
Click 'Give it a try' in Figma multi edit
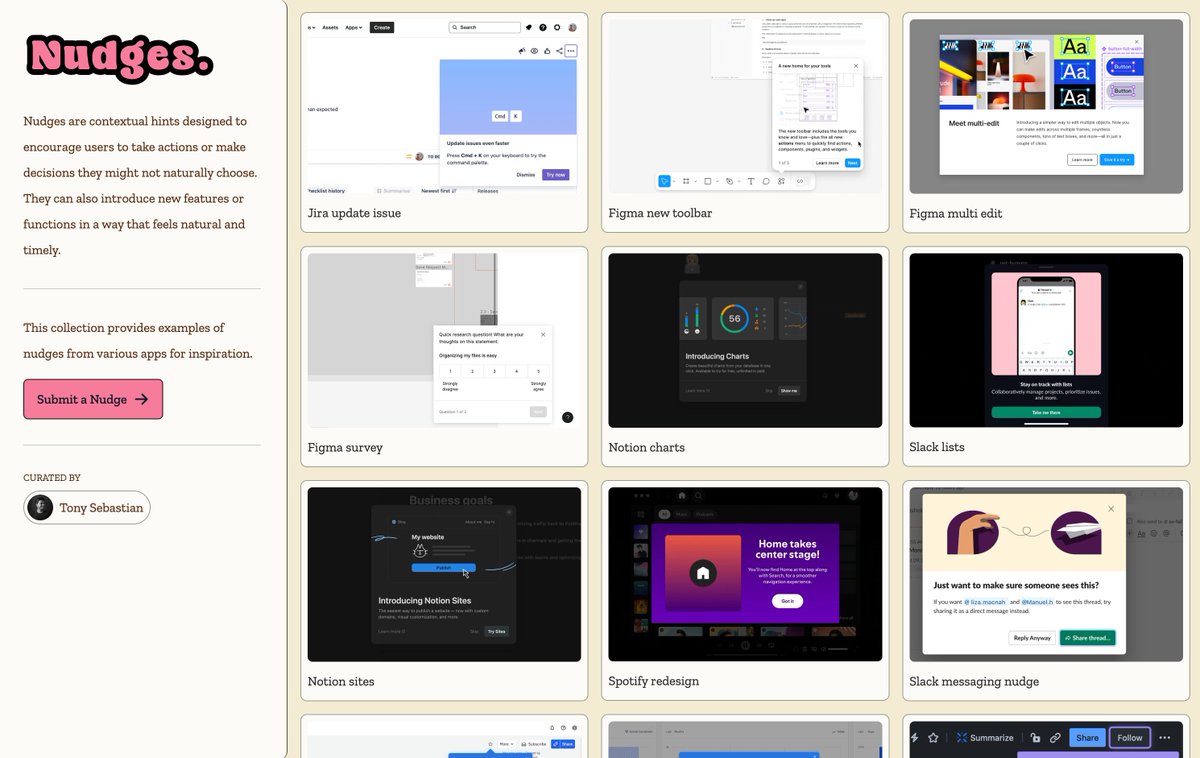1115,159
